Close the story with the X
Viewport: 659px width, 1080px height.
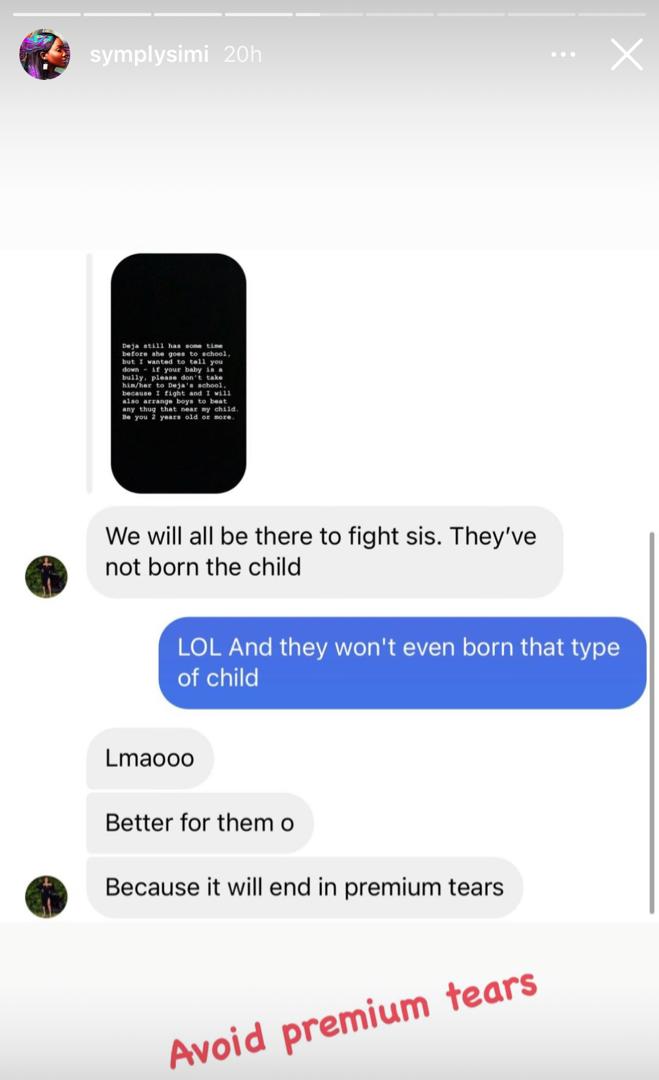(x=627, y=54)
